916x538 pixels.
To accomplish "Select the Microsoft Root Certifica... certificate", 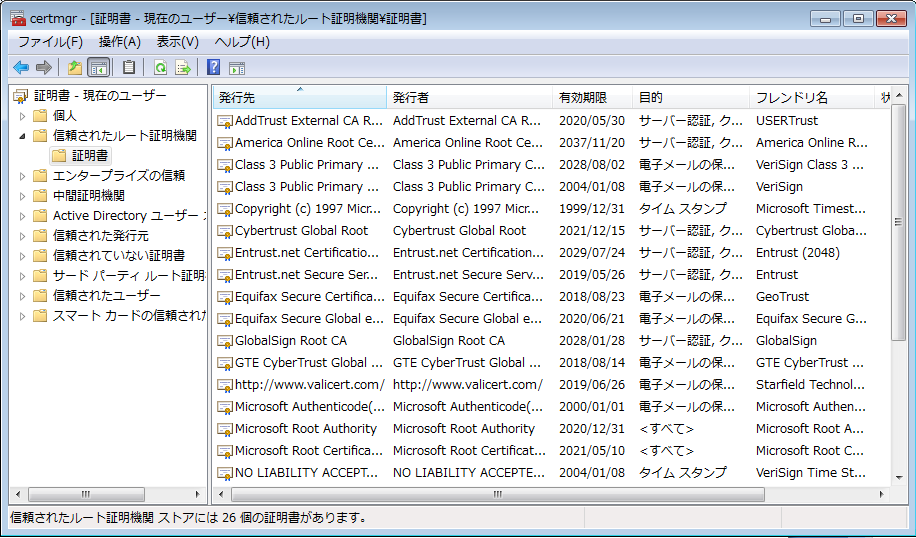I will point(308,451).
